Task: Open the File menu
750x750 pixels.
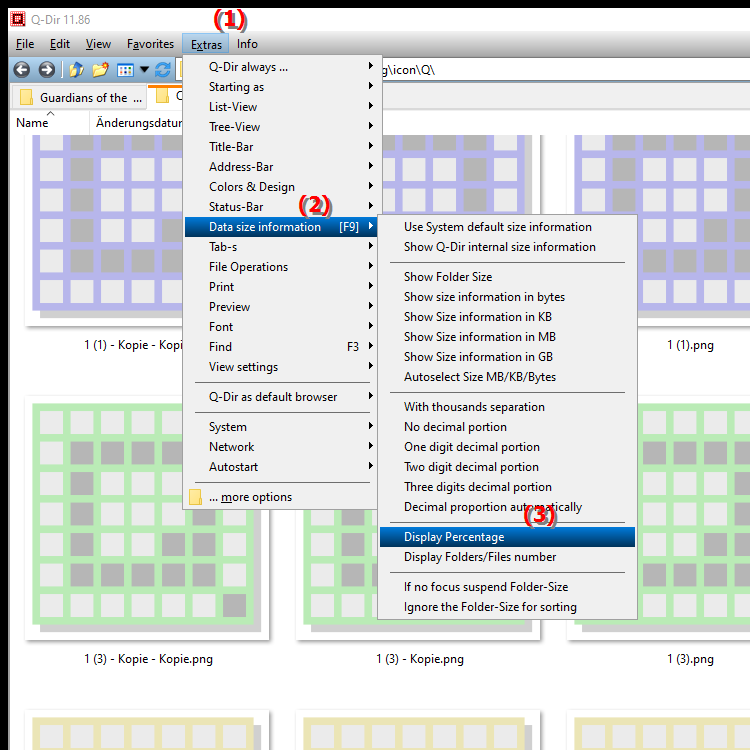Action: 25,44
